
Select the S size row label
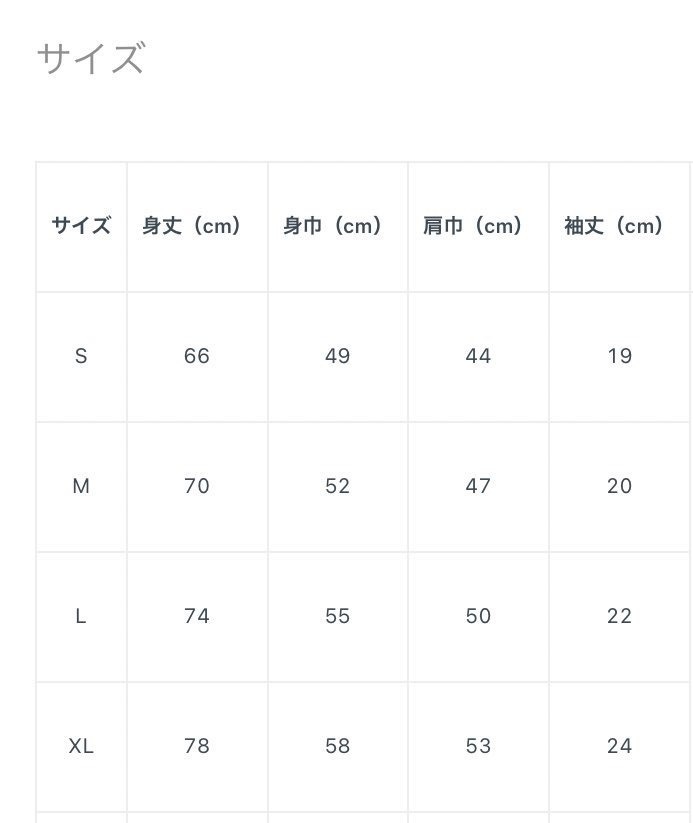(81, 356)
